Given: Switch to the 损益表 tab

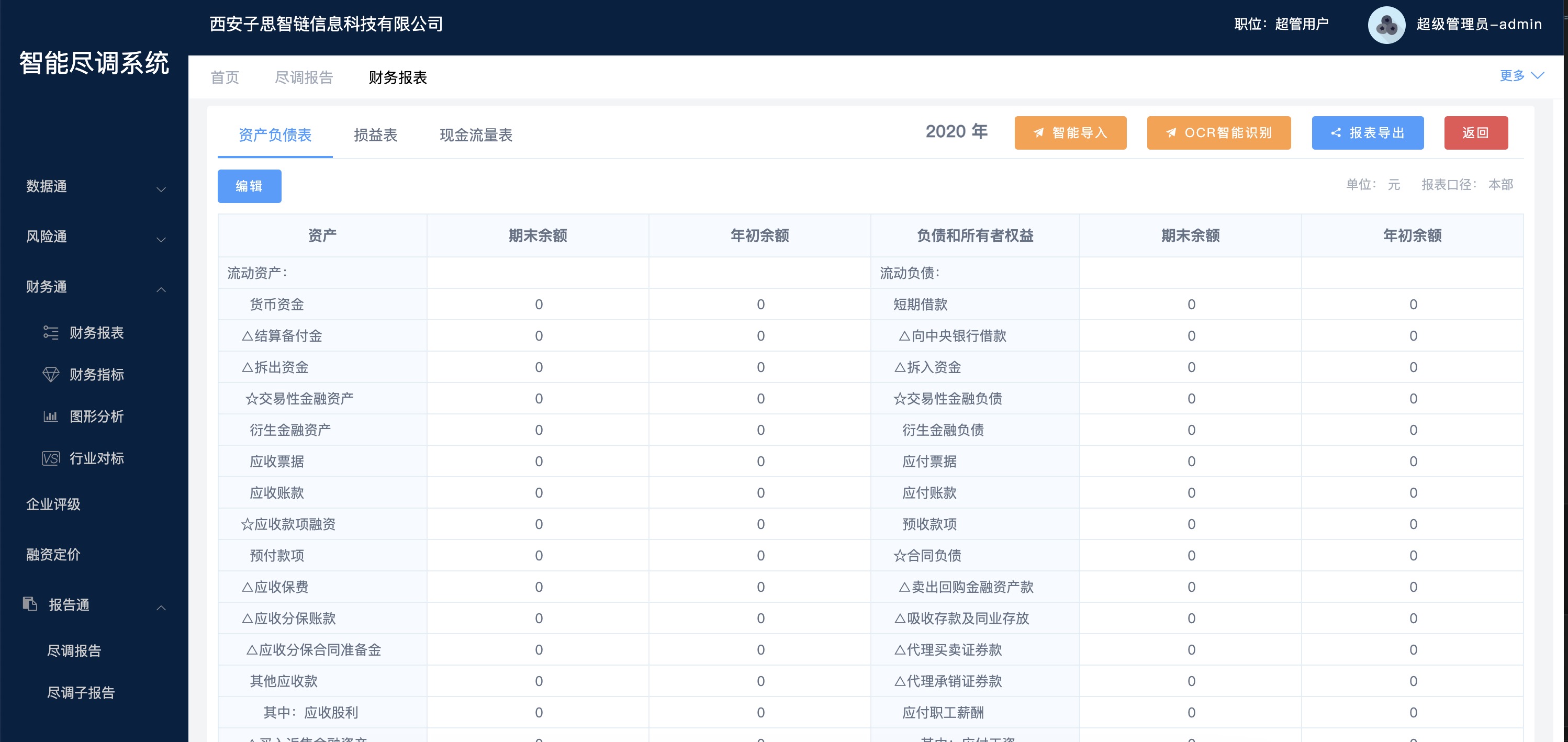Looking at the screenshot, I should click(376, 135).
